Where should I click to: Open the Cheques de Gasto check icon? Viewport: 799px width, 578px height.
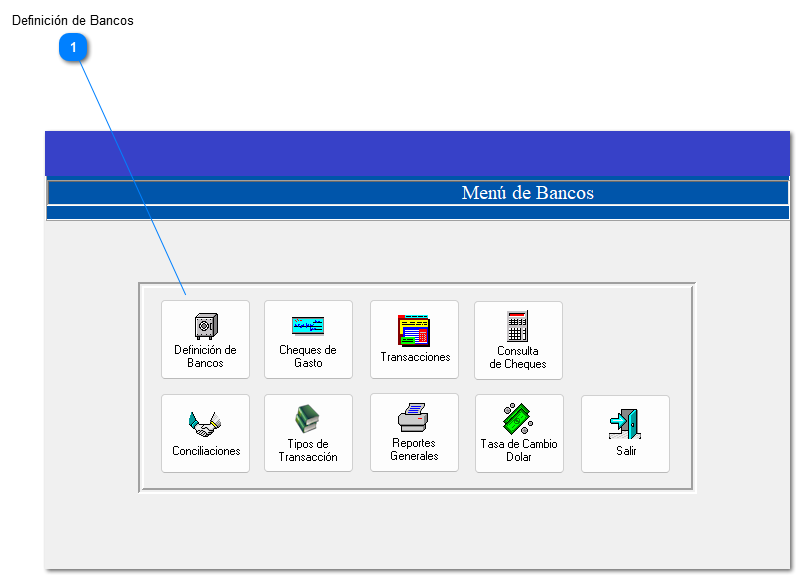pyautogui.click(x=308, y=326)
